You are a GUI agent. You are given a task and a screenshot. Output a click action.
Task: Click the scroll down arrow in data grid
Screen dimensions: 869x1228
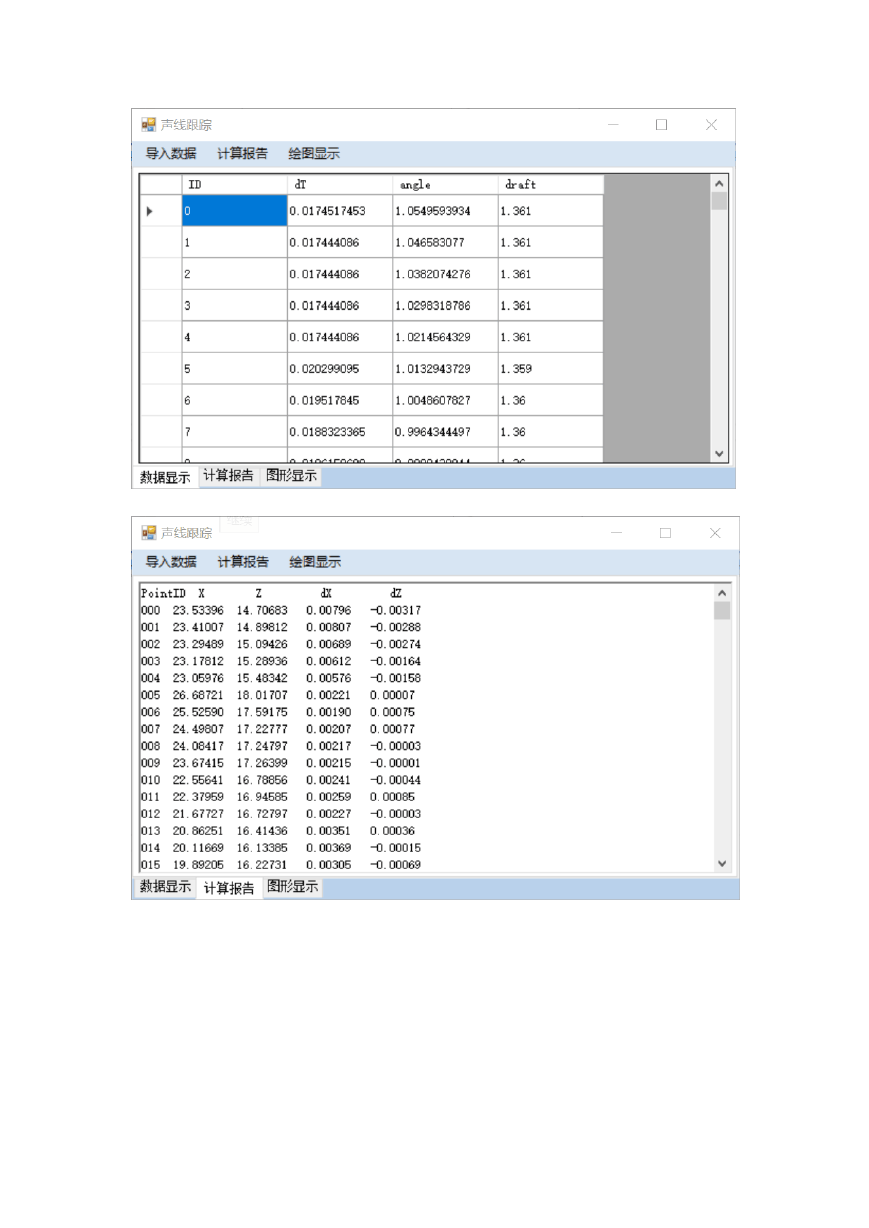click(x=719, y=453)
